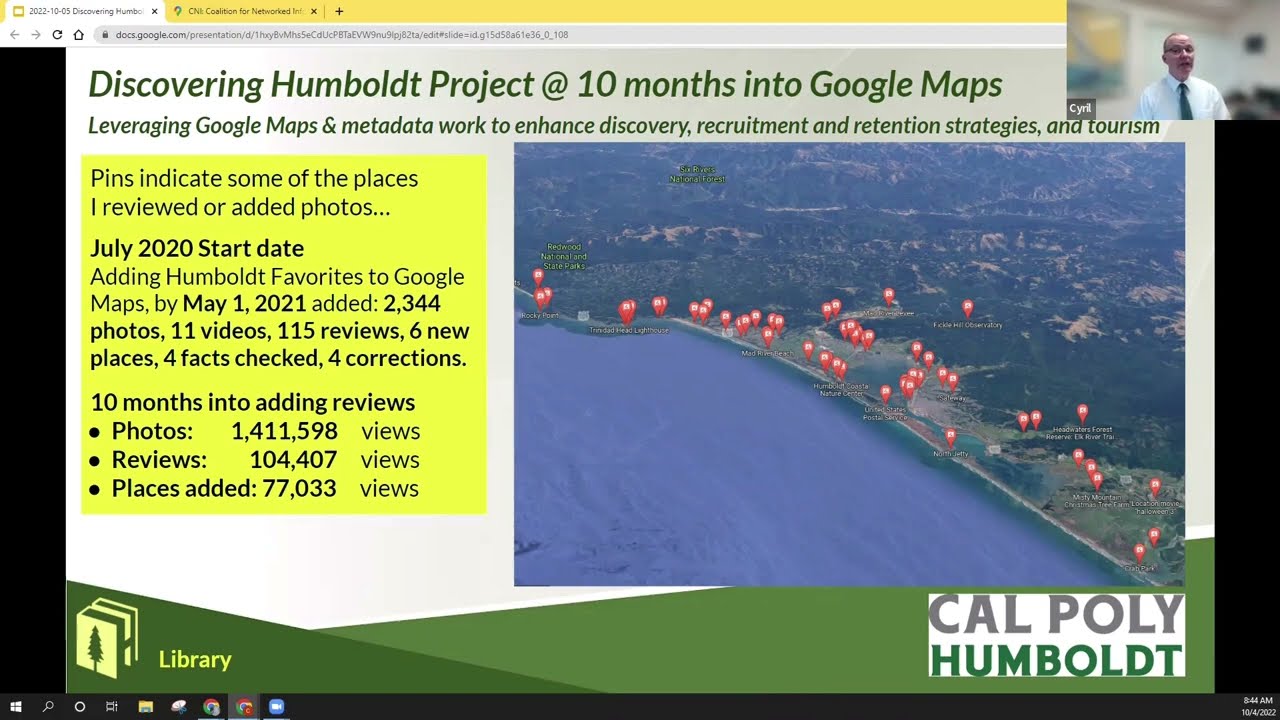Open Windows taskbar search
The image size is (1280, 720).
[x=48, y=707]
